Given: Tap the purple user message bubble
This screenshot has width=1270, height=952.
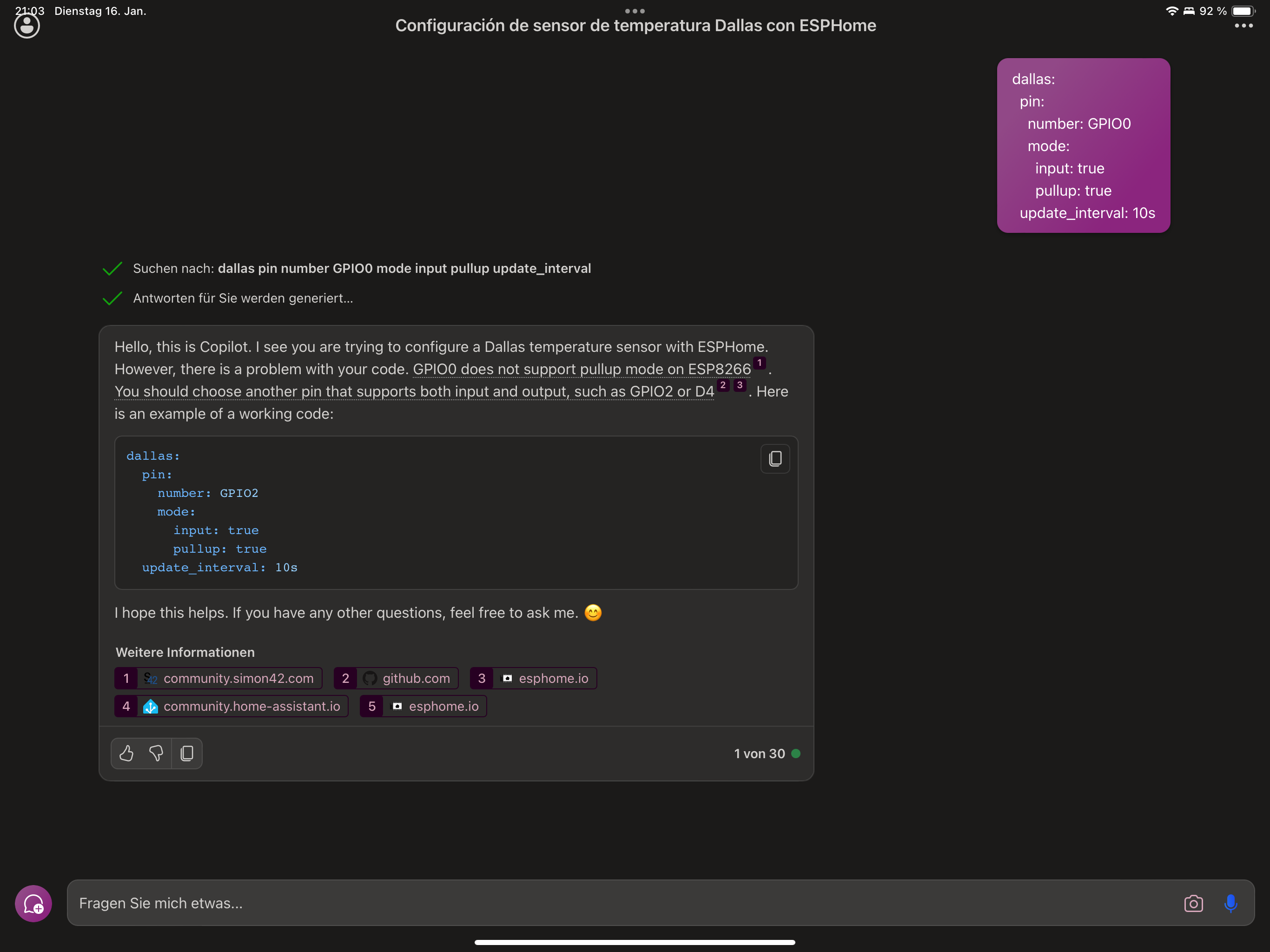Looking at the screenshot, I should click(1083, 145).
